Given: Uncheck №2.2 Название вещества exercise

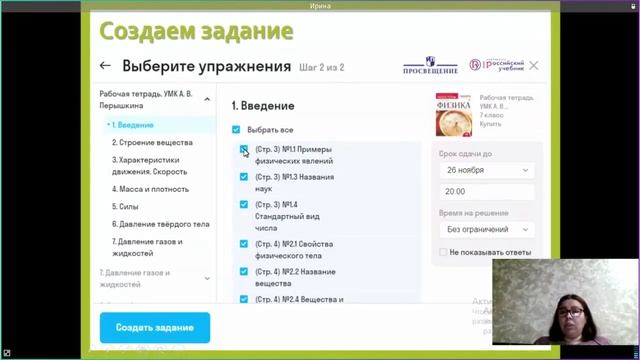Looking at the screenshot, I should click(x=244, y=271).
